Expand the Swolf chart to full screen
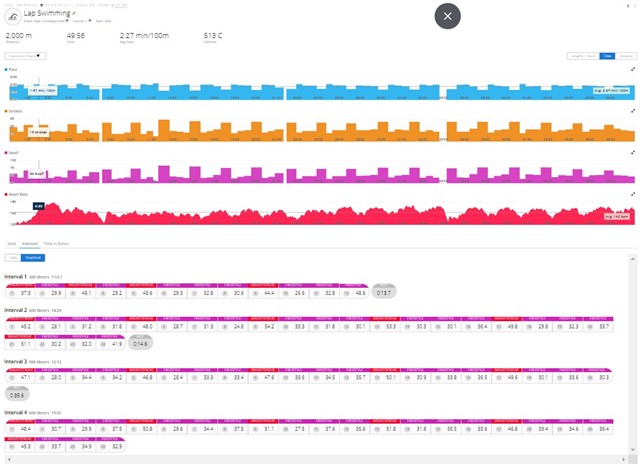This screenshot has height=465, width=640. (633, 153)
